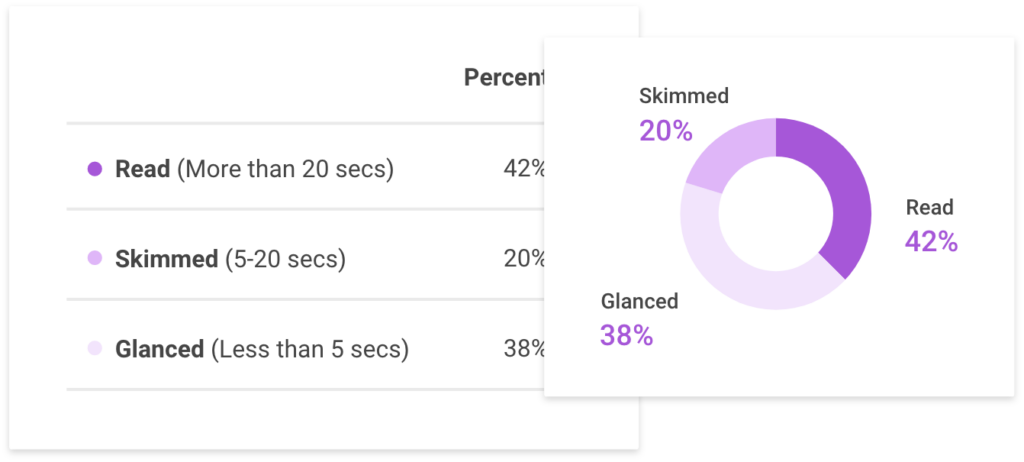Click the 38% cell in the Glanced row
The width and height of the screenshot is (1024, 462).
click(x=524, y=349)
